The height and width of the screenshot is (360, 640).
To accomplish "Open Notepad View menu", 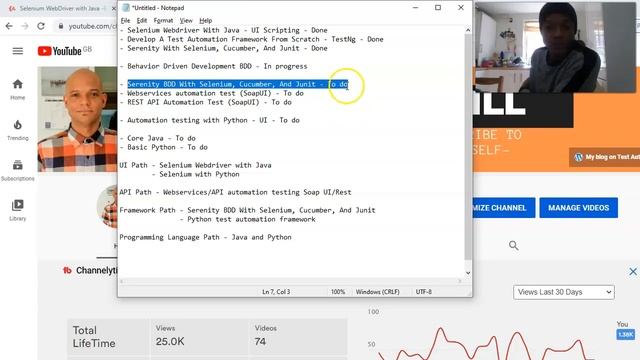I will [186, 20].
